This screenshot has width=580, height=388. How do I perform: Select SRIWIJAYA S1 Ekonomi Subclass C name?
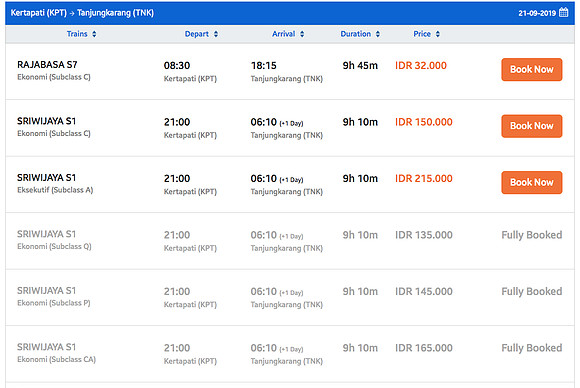pos(47,121)
